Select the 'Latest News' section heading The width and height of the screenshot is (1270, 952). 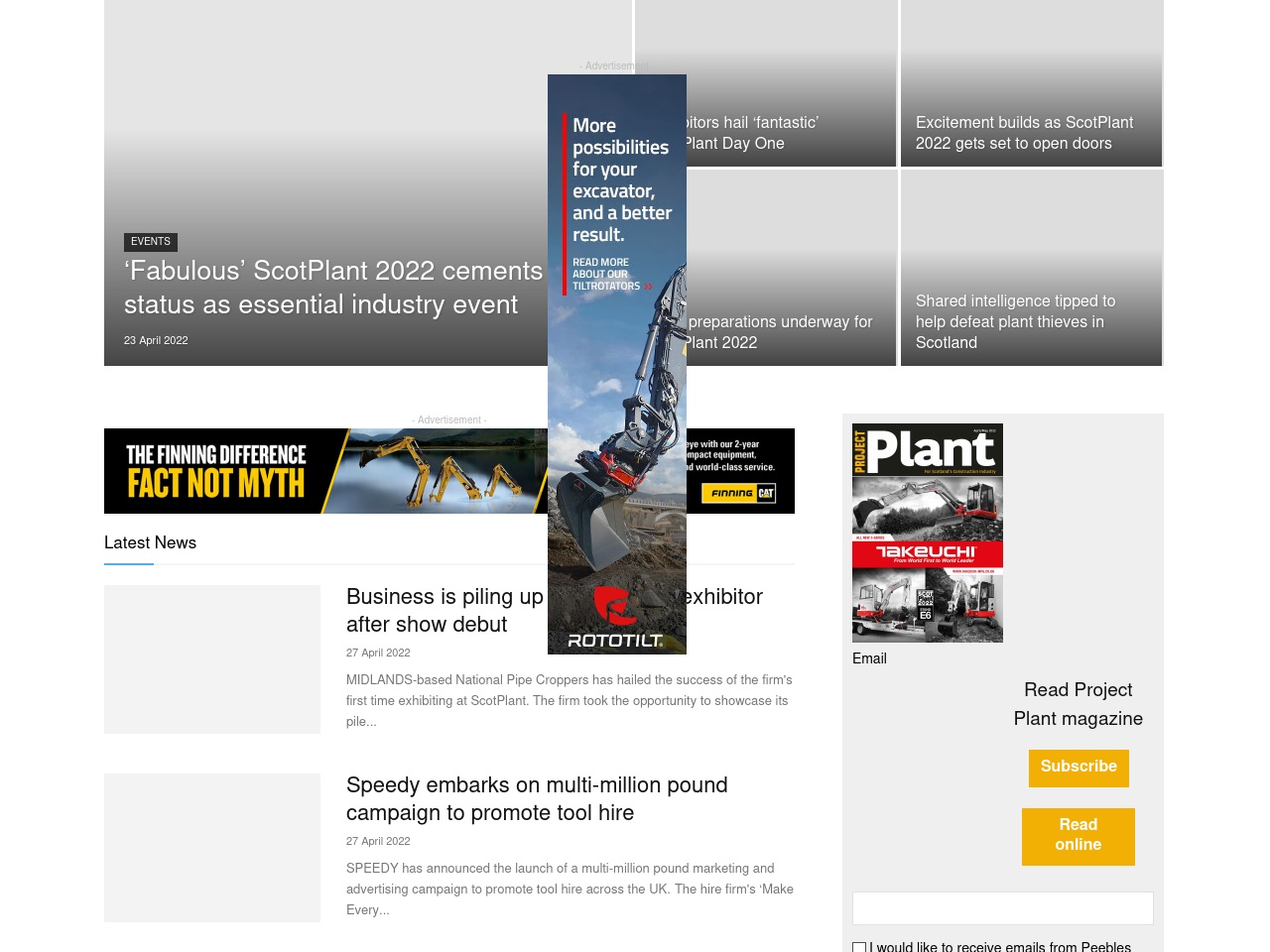(x=150, y=543)
